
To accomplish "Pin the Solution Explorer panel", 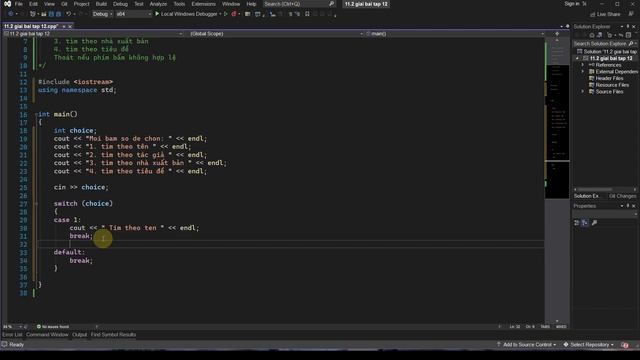I will coord(628,27).
